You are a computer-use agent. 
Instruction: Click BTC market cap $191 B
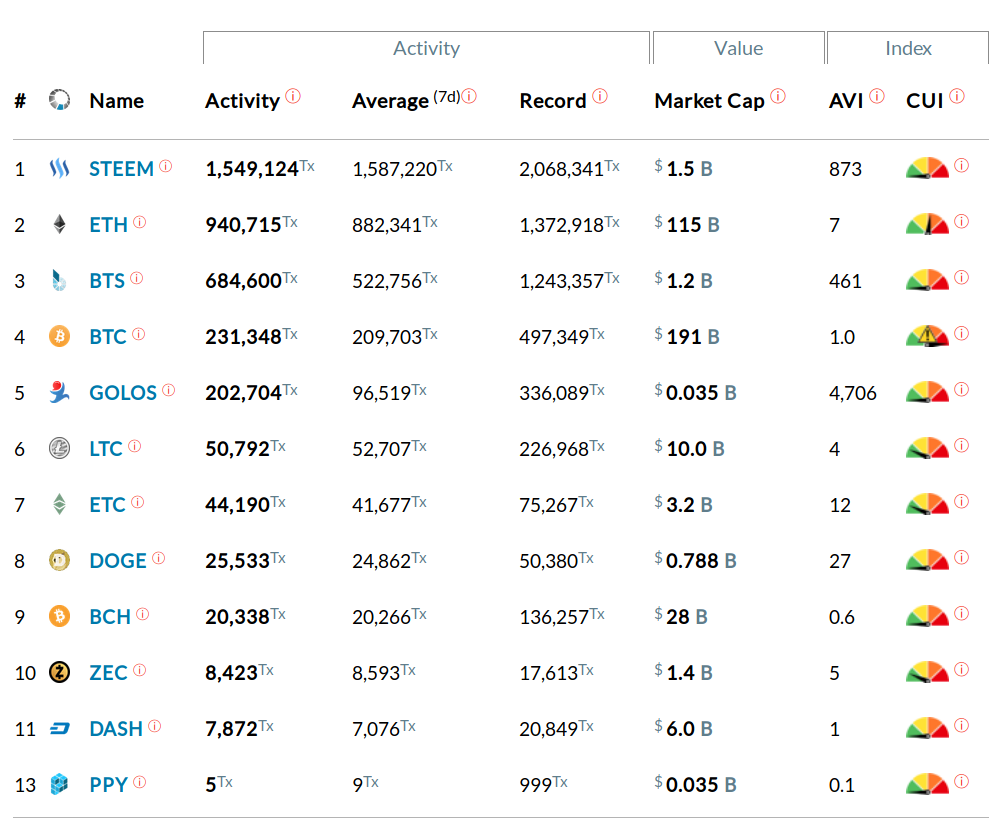click(687, 336)
